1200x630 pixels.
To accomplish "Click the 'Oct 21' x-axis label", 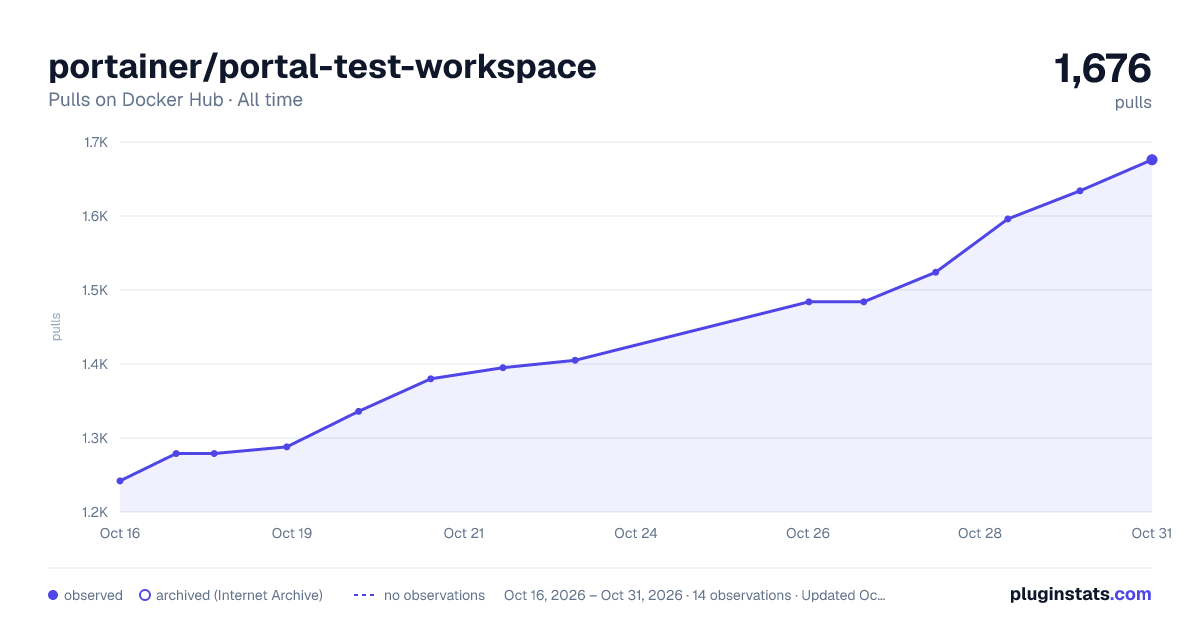I will (x=464, y=533).
